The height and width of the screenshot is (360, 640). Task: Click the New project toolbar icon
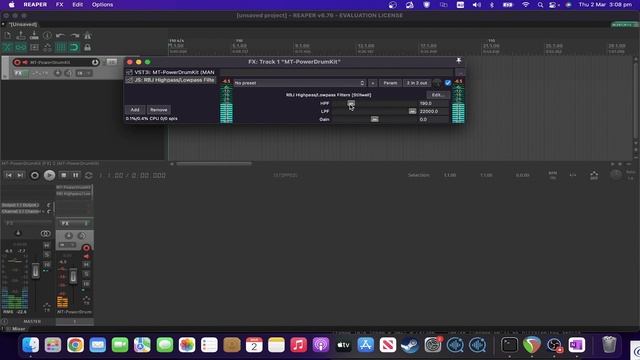click(x=7, y=36)
